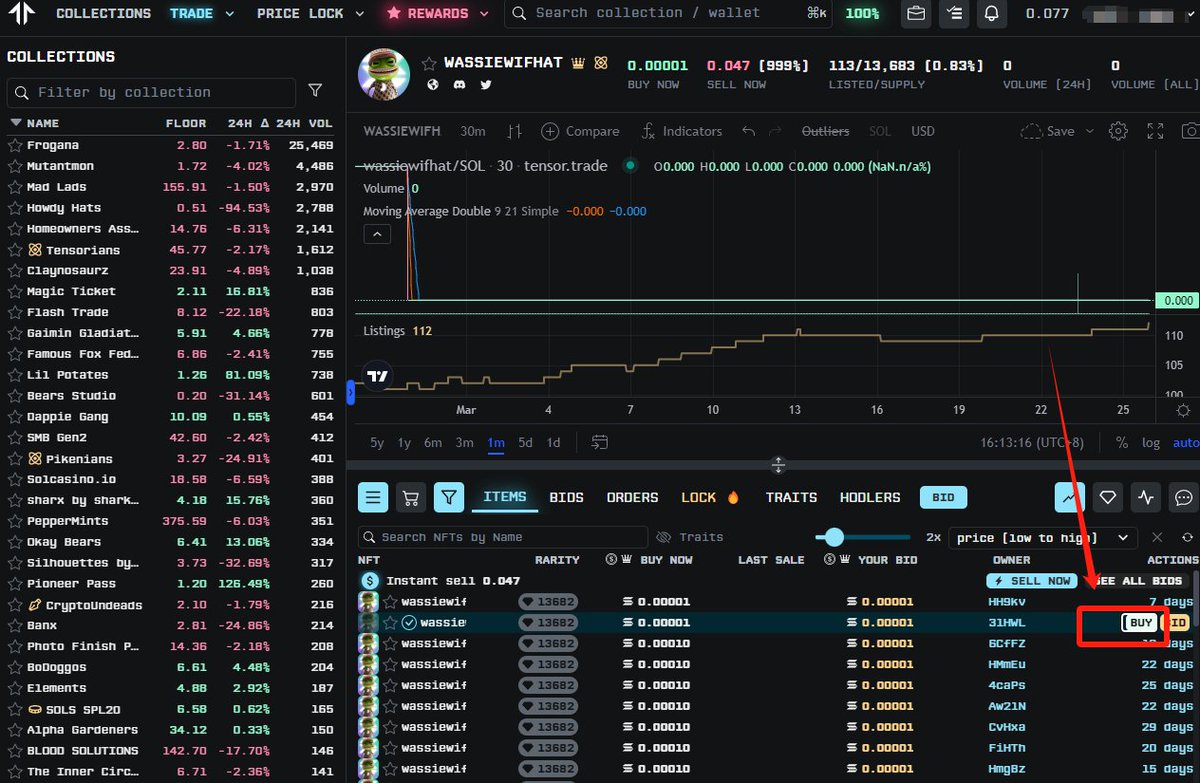Star the Mad Lads collection
1200x783 pixels.
coord(15,187)
